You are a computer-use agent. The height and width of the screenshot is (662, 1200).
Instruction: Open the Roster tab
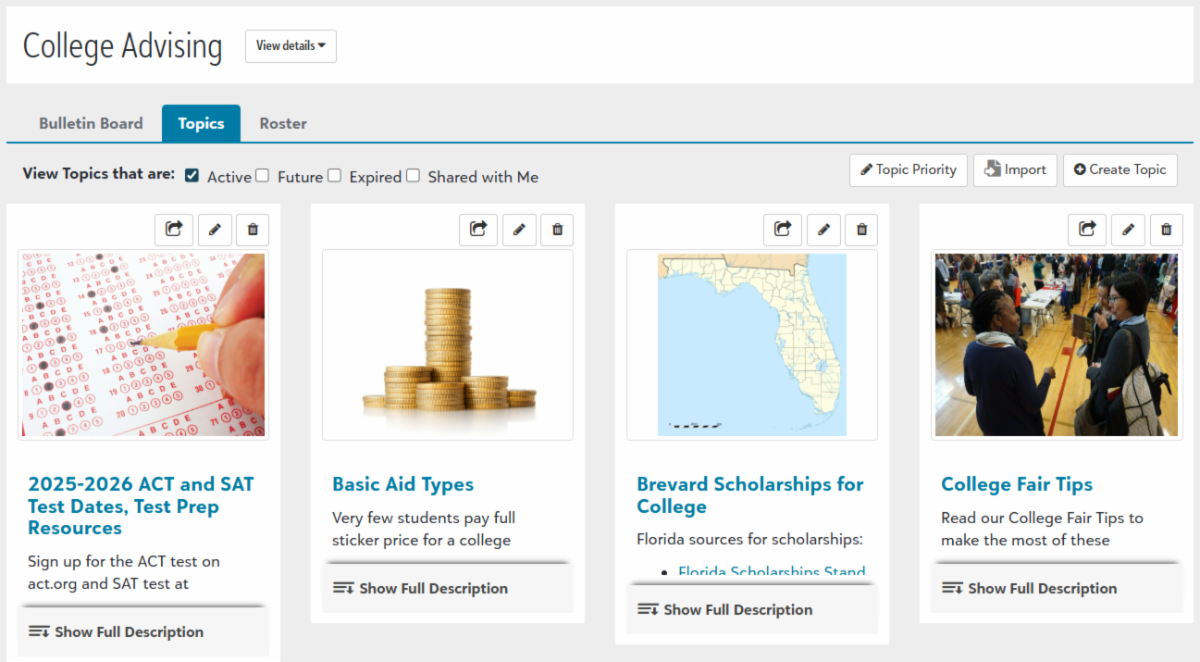283,124
